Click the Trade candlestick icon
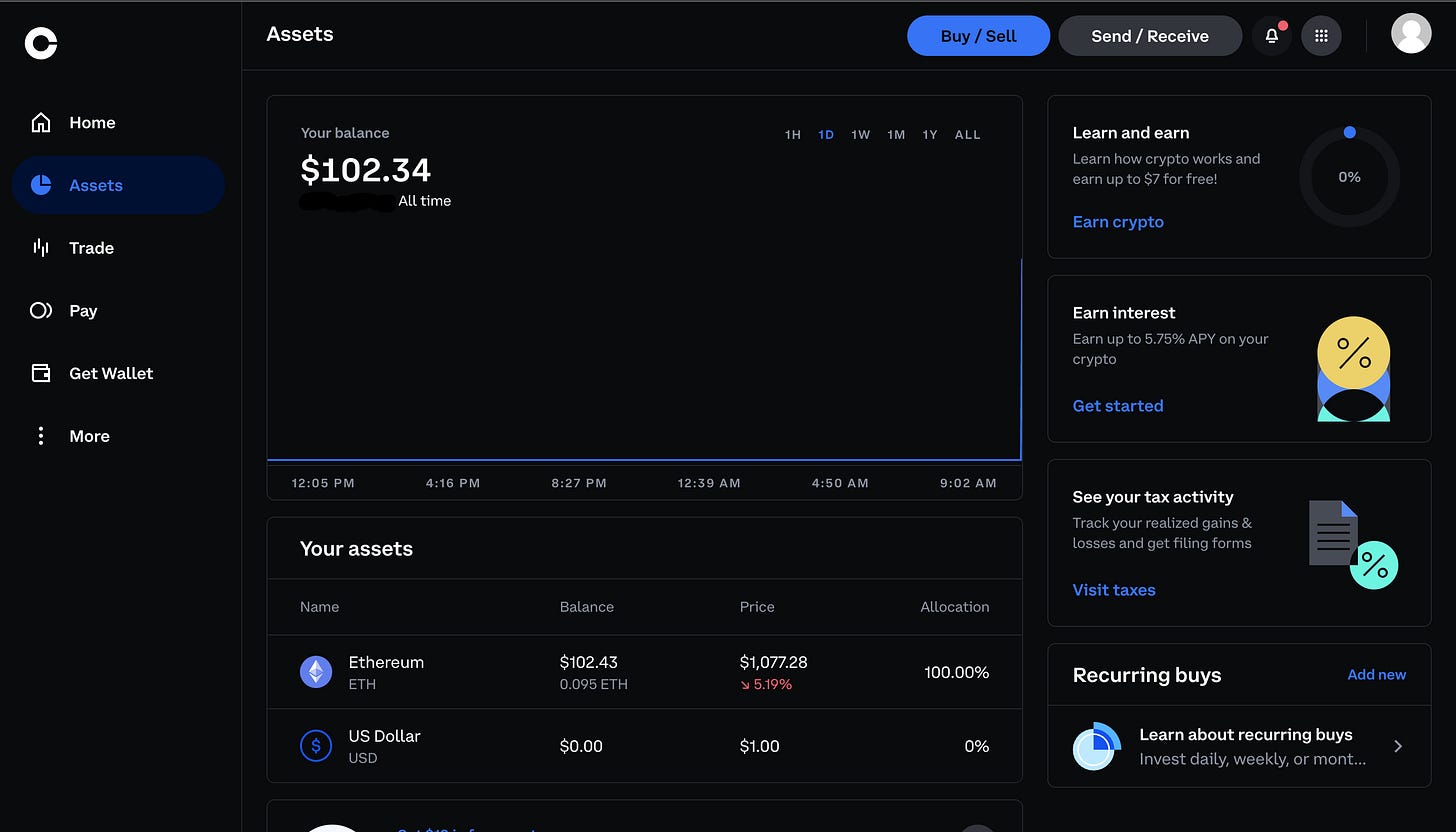 tap(41, 248)
